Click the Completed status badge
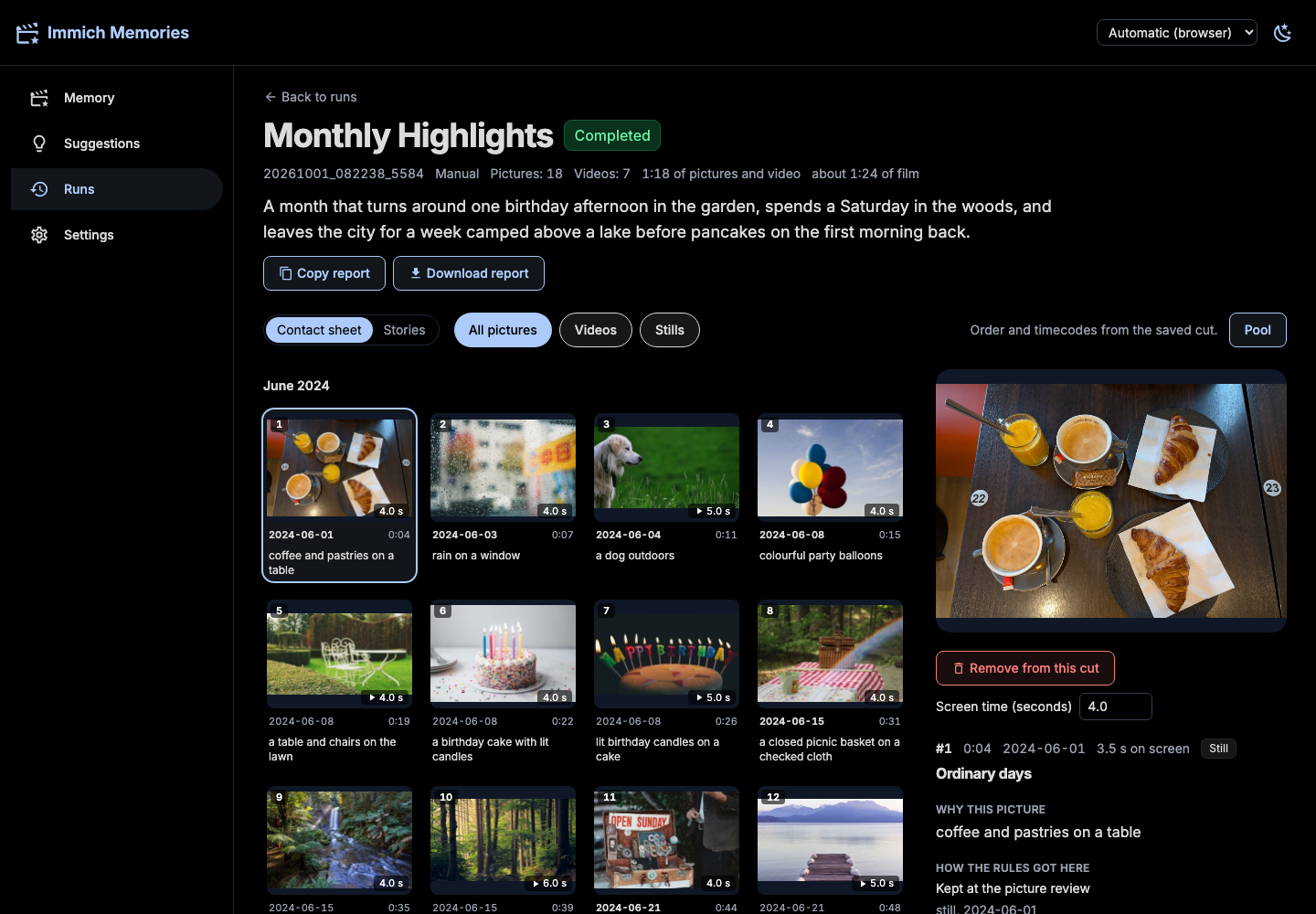The image size is (1316, 914). 612,135
